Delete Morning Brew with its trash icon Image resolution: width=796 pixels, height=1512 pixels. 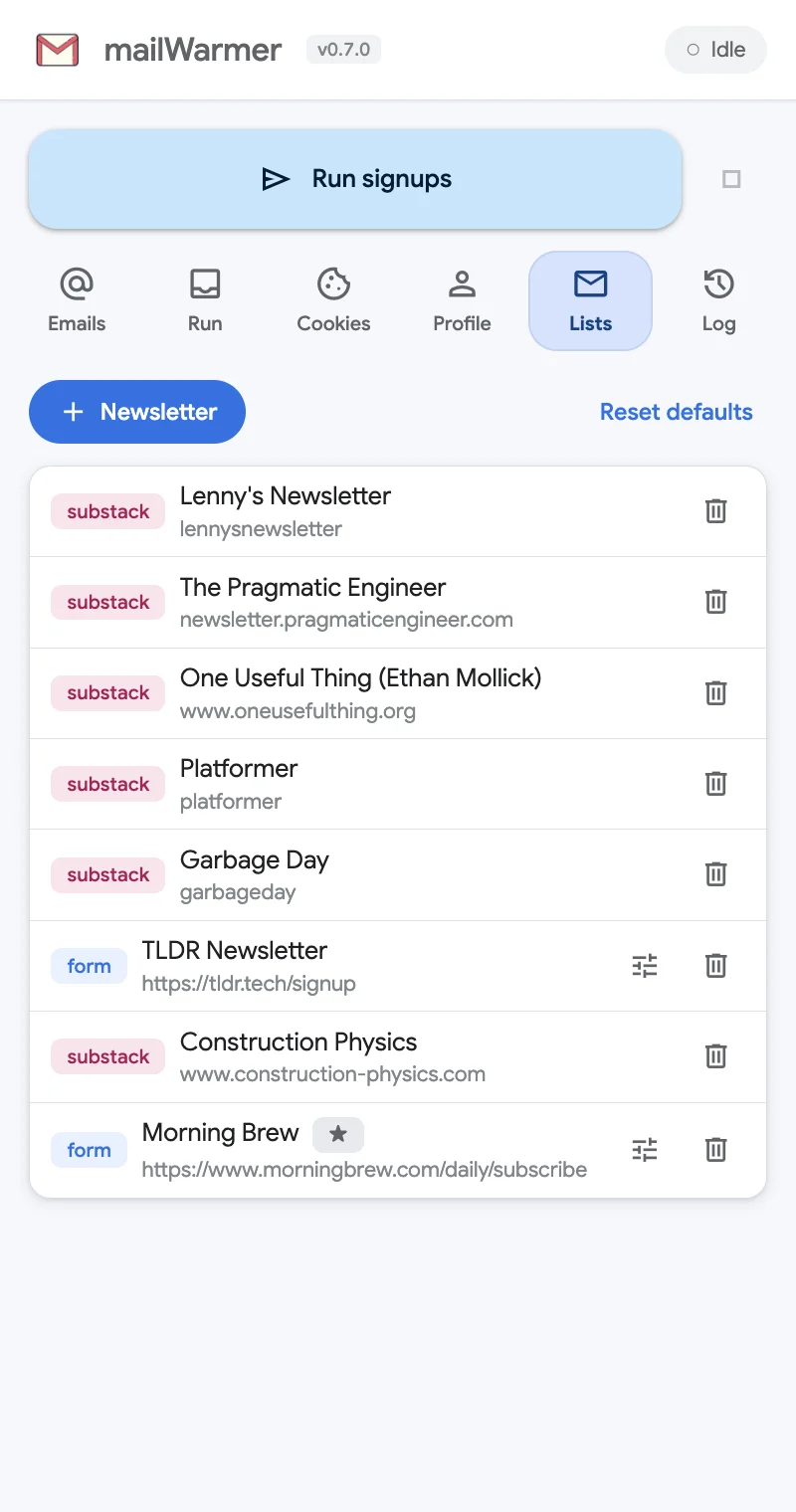pos(715,1150)
